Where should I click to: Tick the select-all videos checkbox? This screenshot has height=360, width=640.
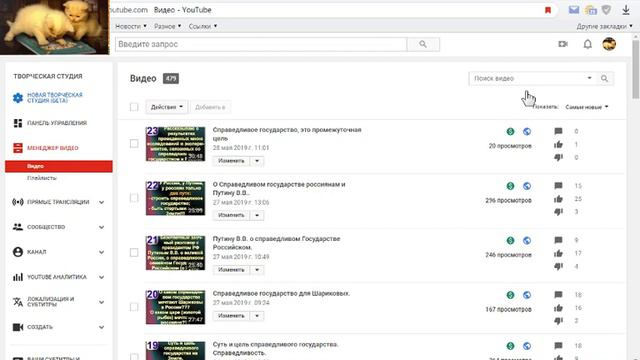134,107
